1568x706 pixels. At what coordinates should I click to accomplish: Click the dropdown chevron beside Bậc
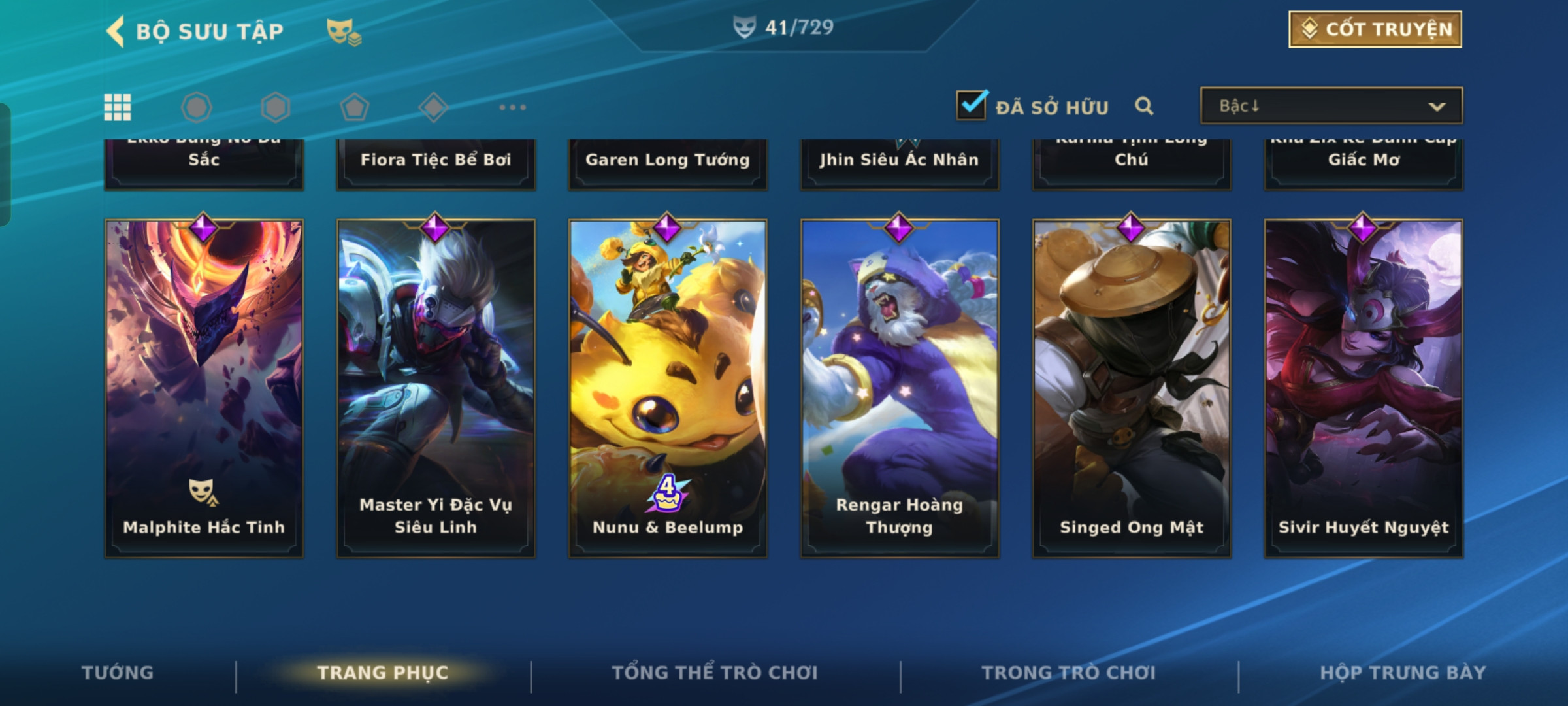coord(1437,107)
